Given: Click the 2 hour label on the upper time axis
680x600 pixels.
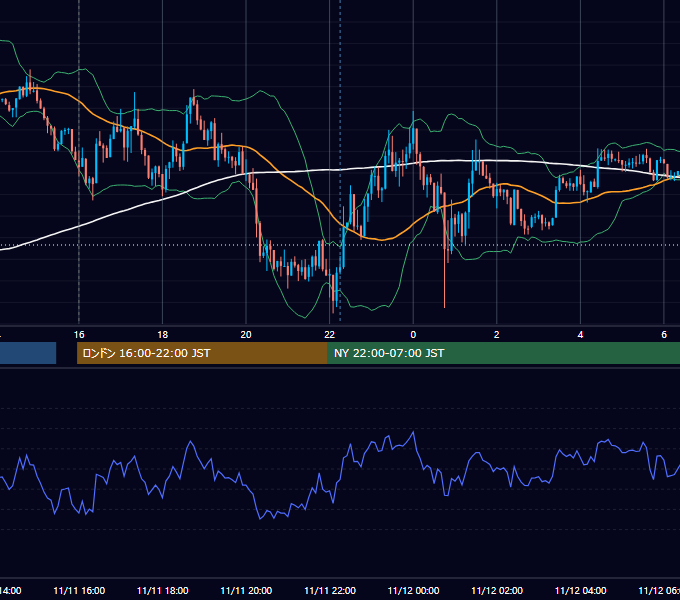Looking at the screenshot, I should click(497, 335).
